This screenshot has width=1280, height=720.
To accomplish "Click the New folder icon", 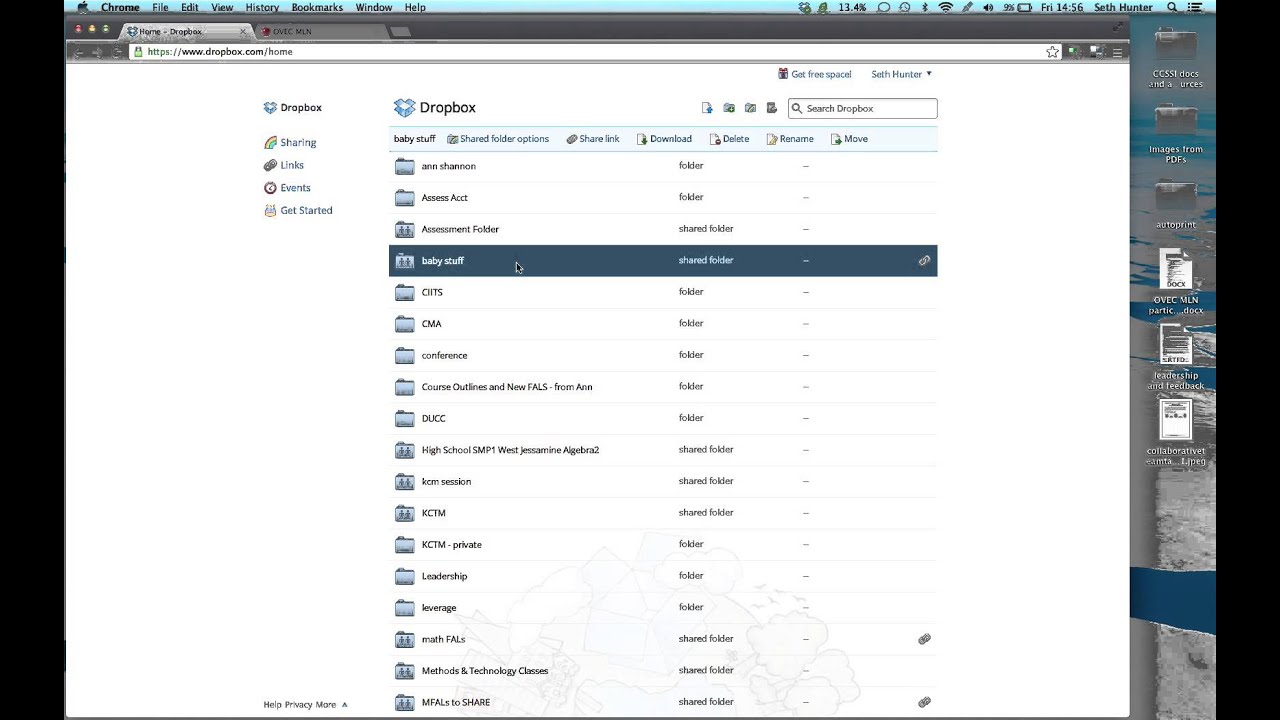I will click(729, 108).
